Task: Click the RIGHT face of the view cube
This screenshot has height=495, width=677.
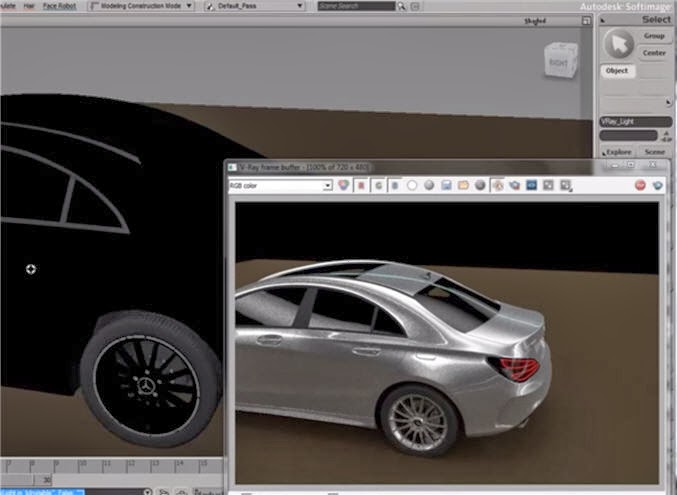Action: [558, 63]
